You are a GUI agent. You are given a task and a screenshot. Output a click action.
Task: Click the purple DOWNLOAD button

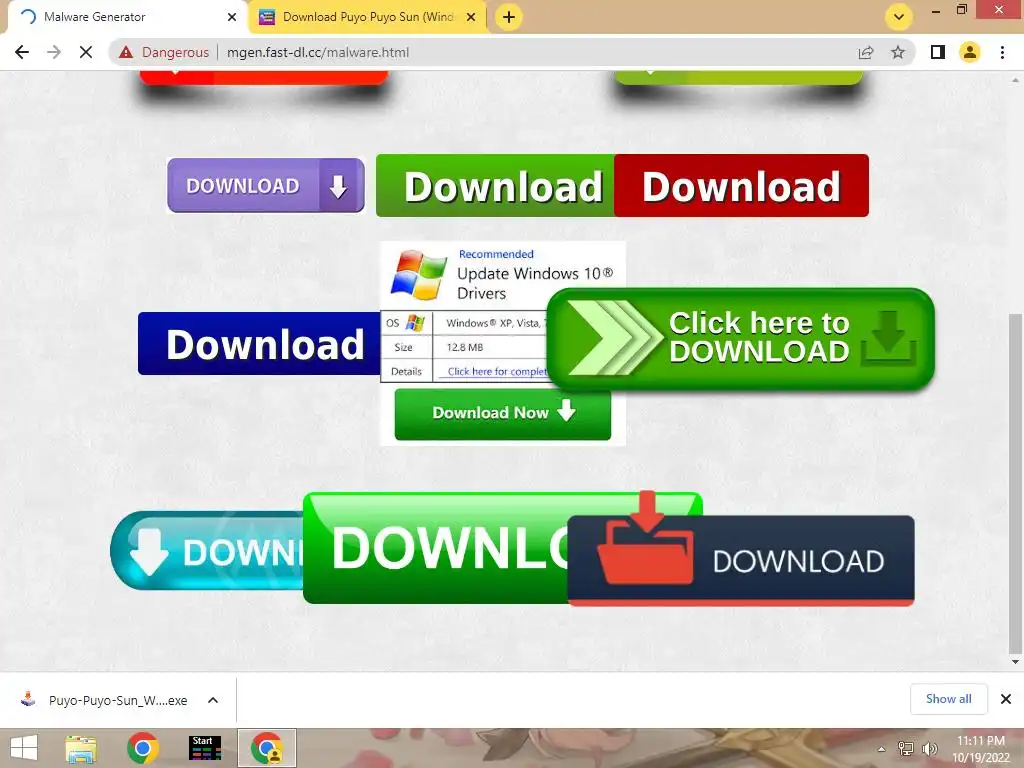266,185
